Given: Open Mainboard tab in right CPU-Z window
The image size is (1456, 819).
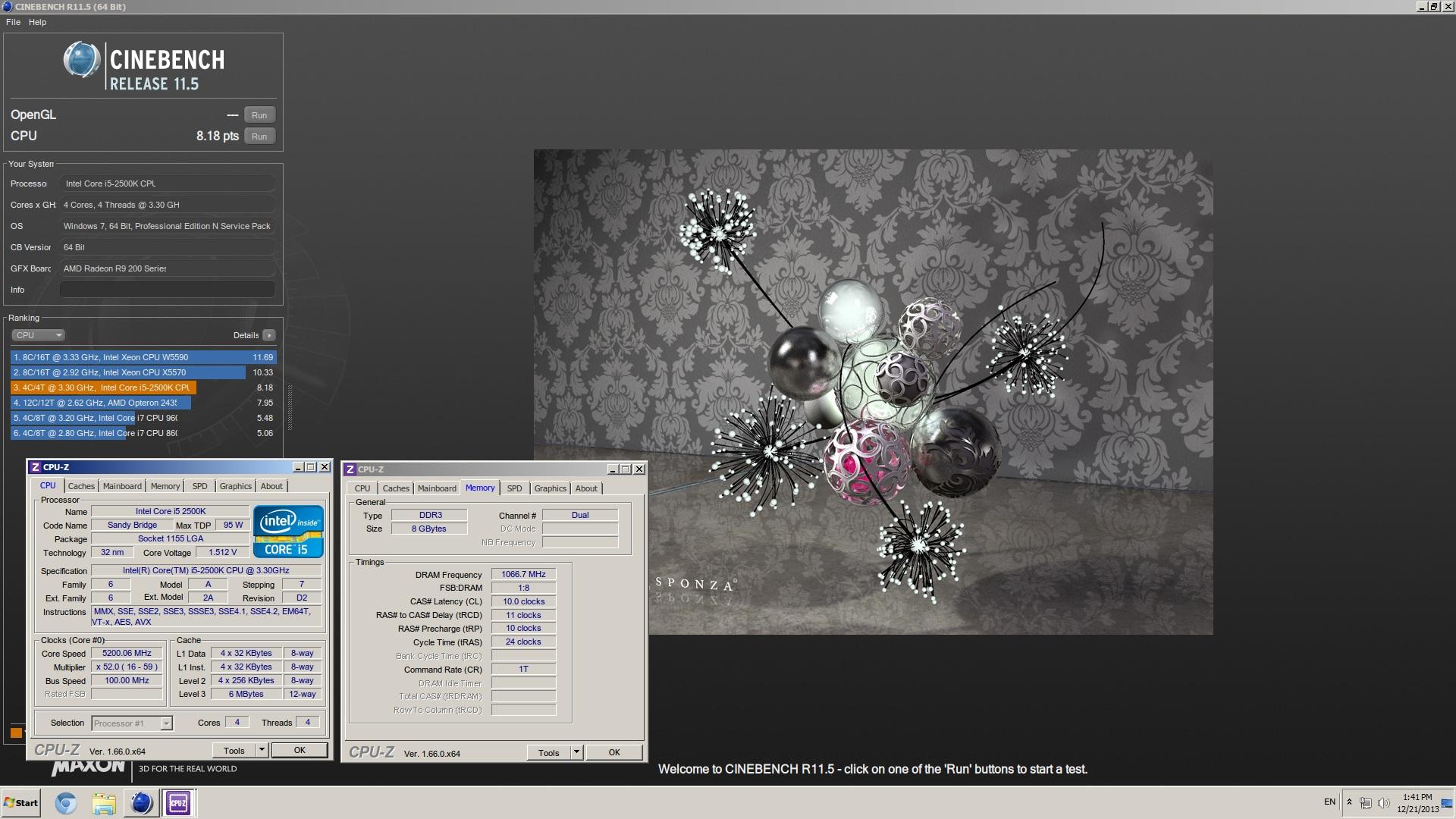Looking at the screenshot, I should (437, 488).
